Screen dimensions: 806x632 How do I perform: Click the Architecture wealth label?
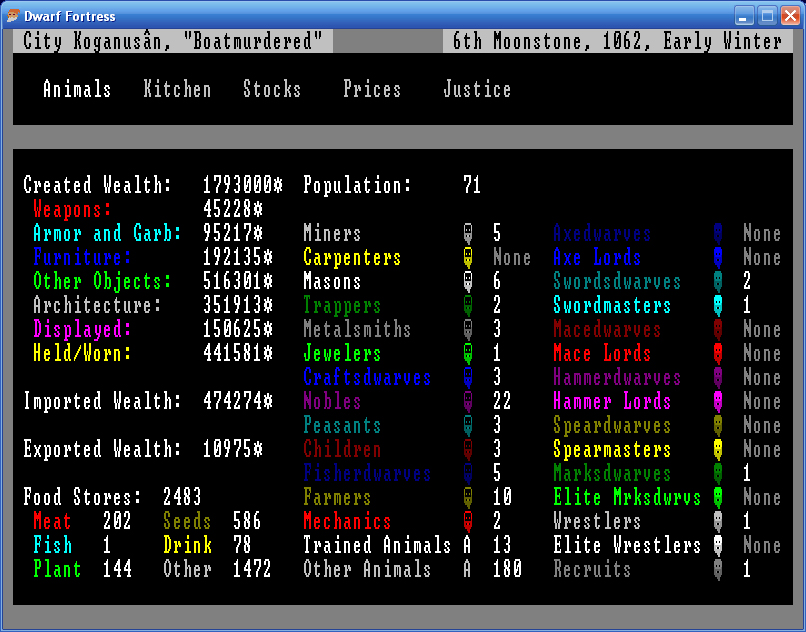pos(98,305)
